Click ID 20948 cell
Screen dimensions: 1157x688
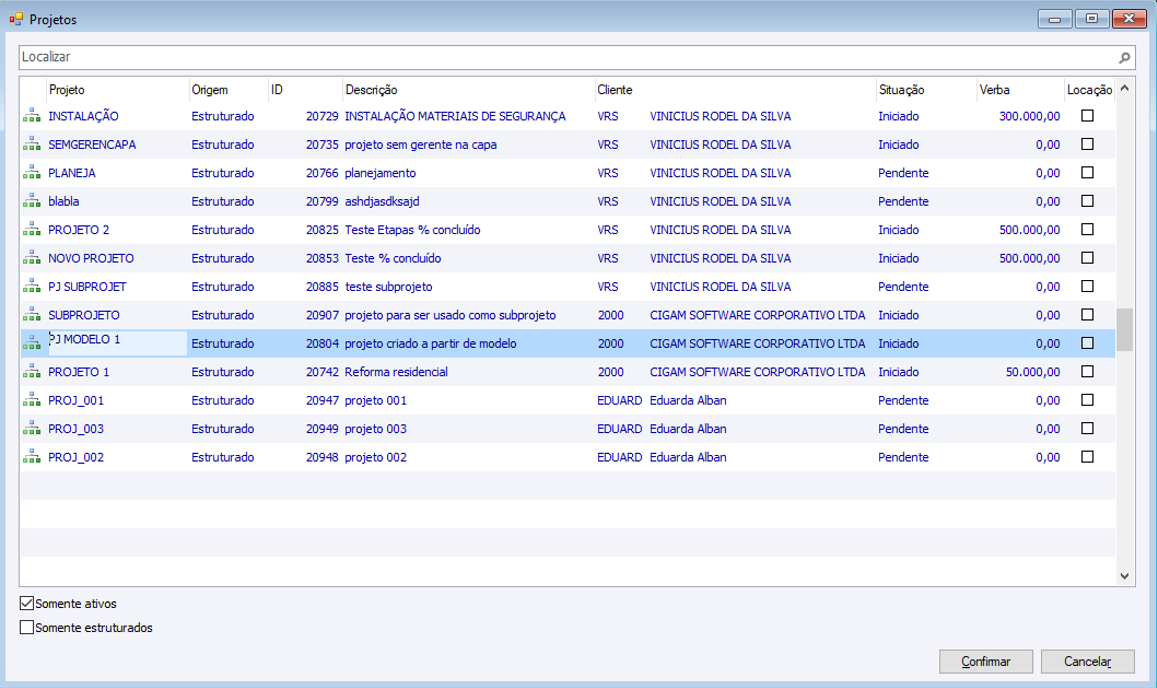click(322, 457)
